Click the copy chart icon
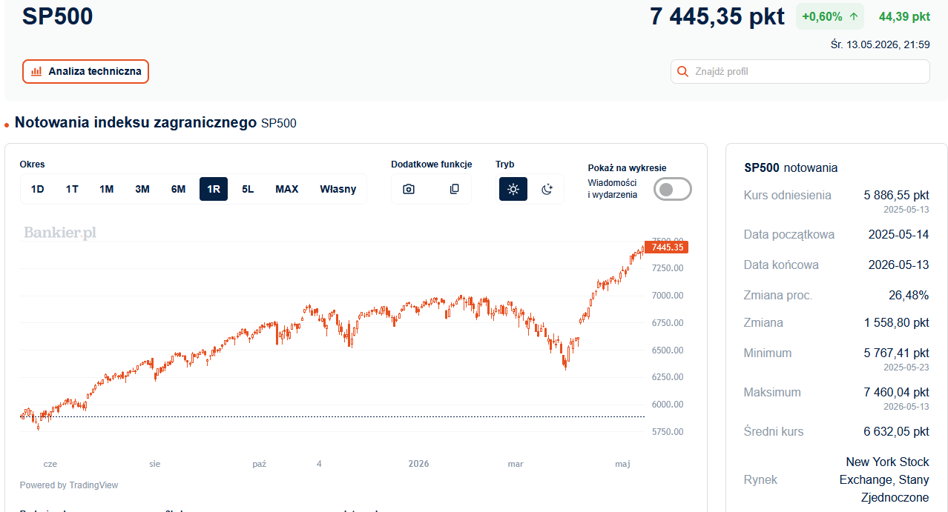948x512 pixels. [454, 189]
